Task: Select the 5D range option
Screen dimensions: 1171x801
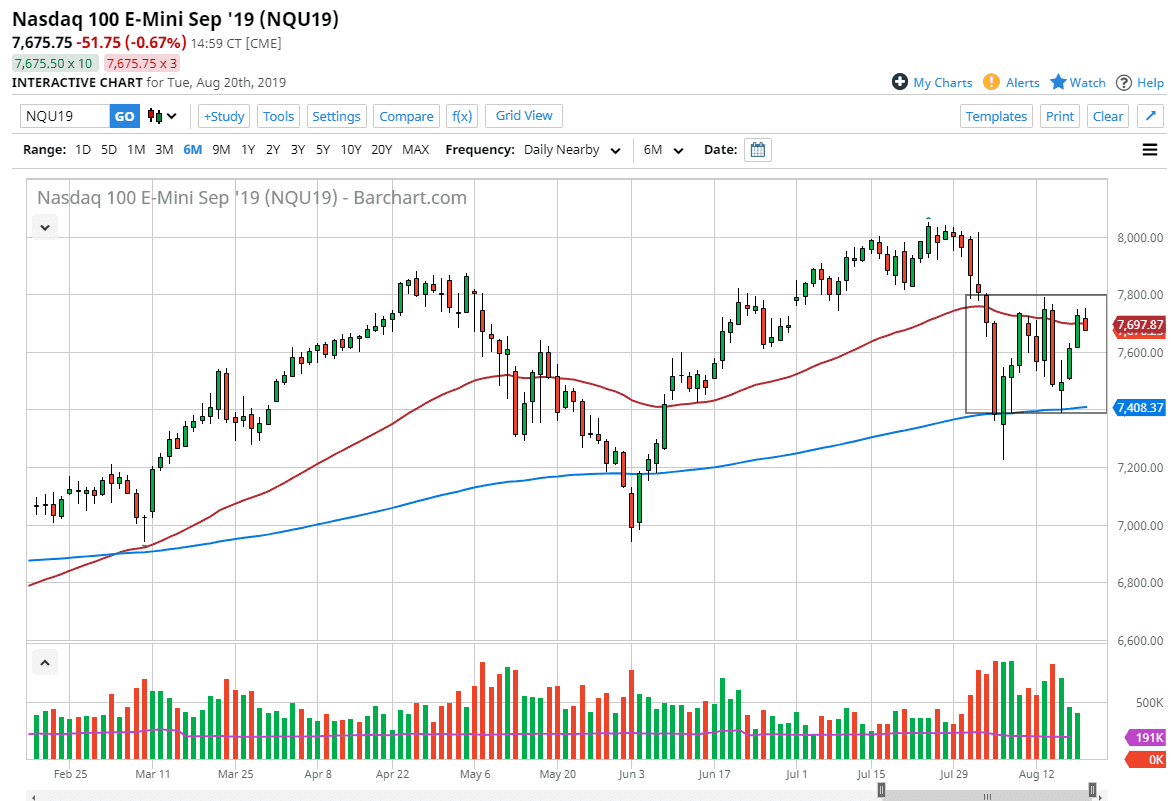Action: coord(109,149)
